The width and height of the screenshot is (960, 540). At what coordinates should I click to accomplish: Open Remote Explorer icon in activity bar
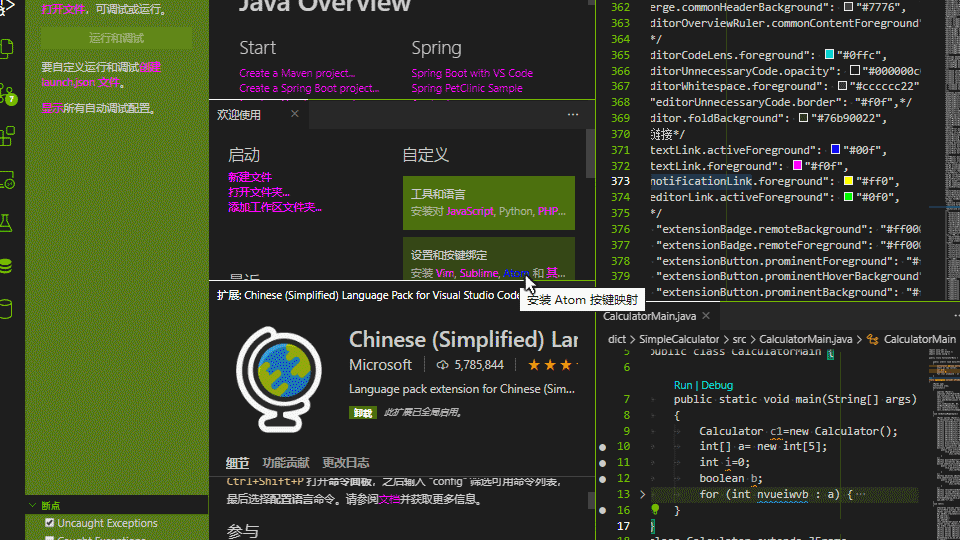click(x=9, y=180)
